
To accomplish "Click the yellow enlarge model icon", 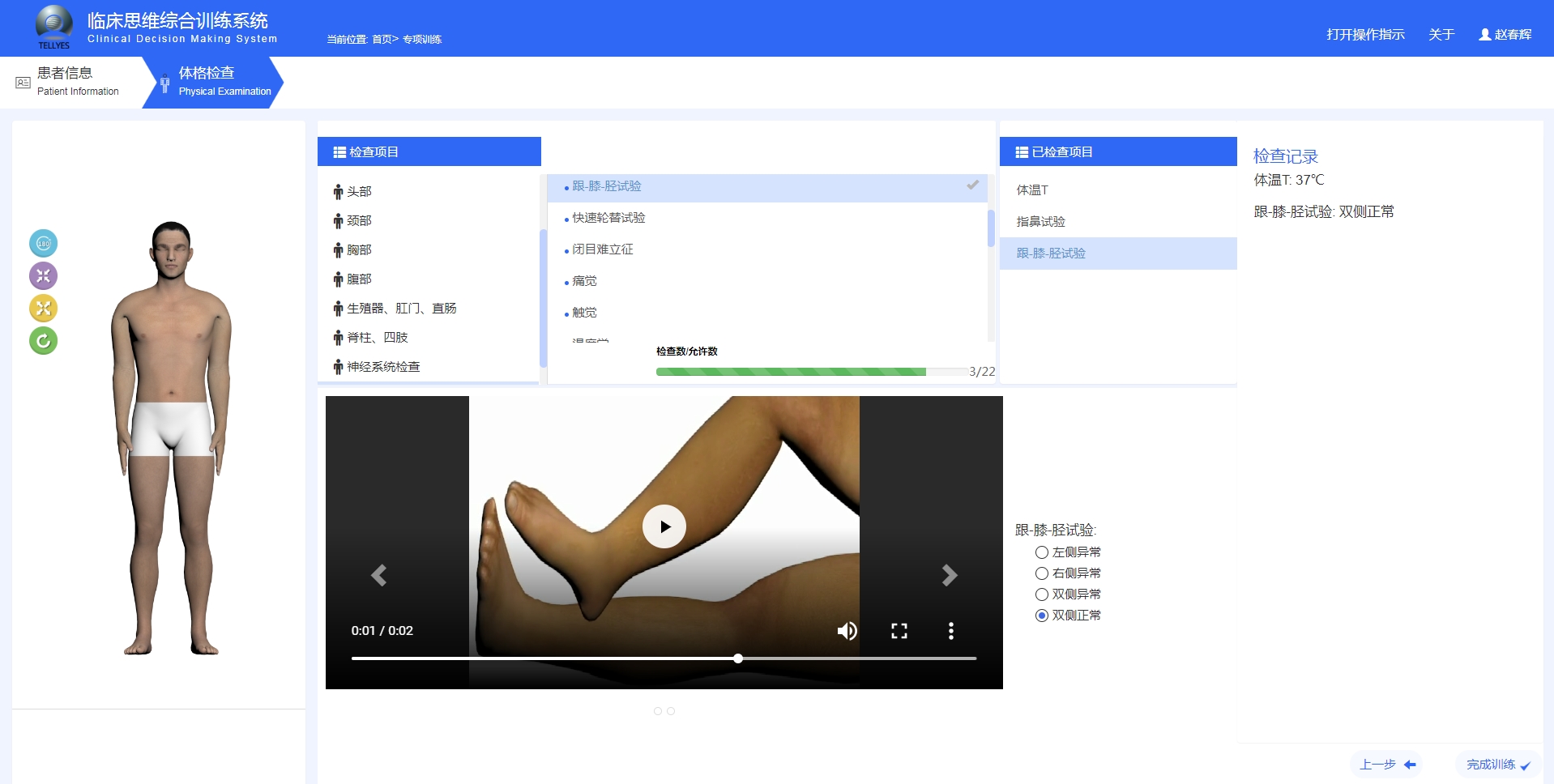I will [44, 309].
